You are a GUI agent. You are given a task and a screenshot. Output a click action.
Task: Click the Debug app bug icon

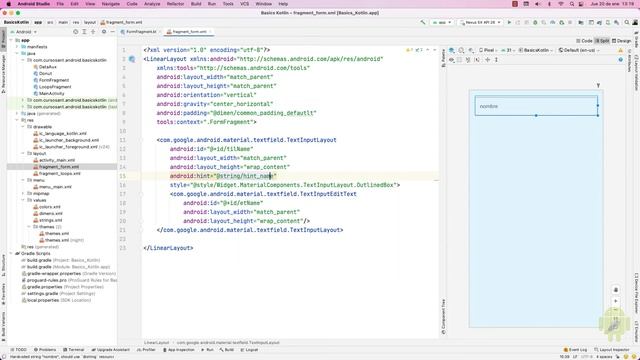point(535,22)
